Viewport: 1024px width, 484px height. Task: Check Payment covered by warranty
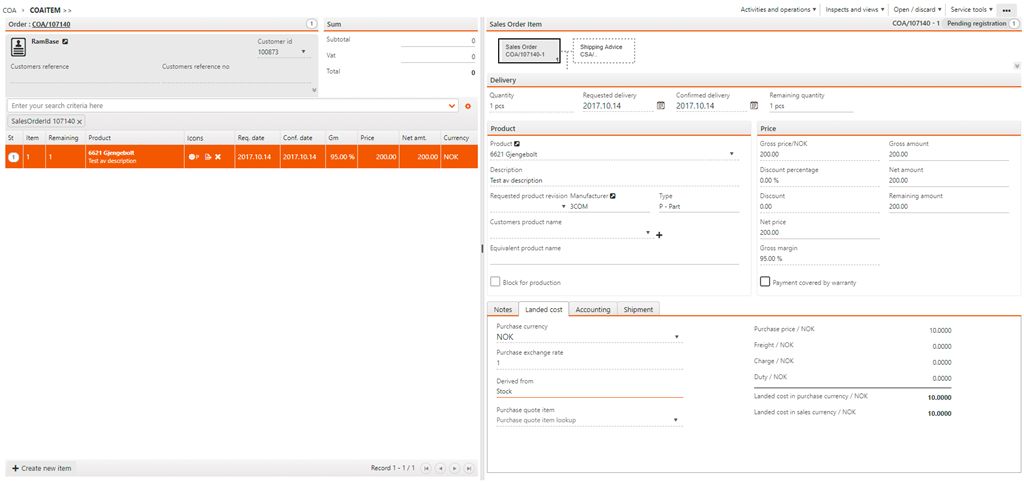click(x=765, y=282)
